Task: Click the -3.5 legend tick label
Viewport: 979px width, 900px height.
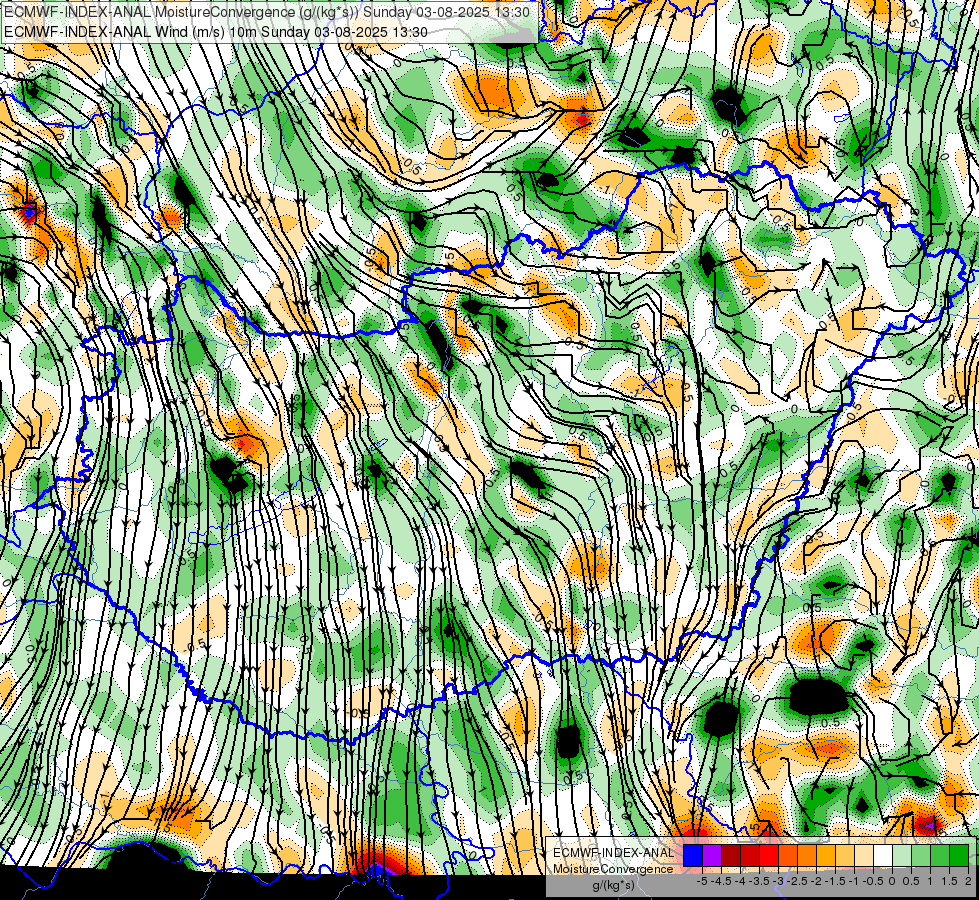Action: (x=759, y=881)
